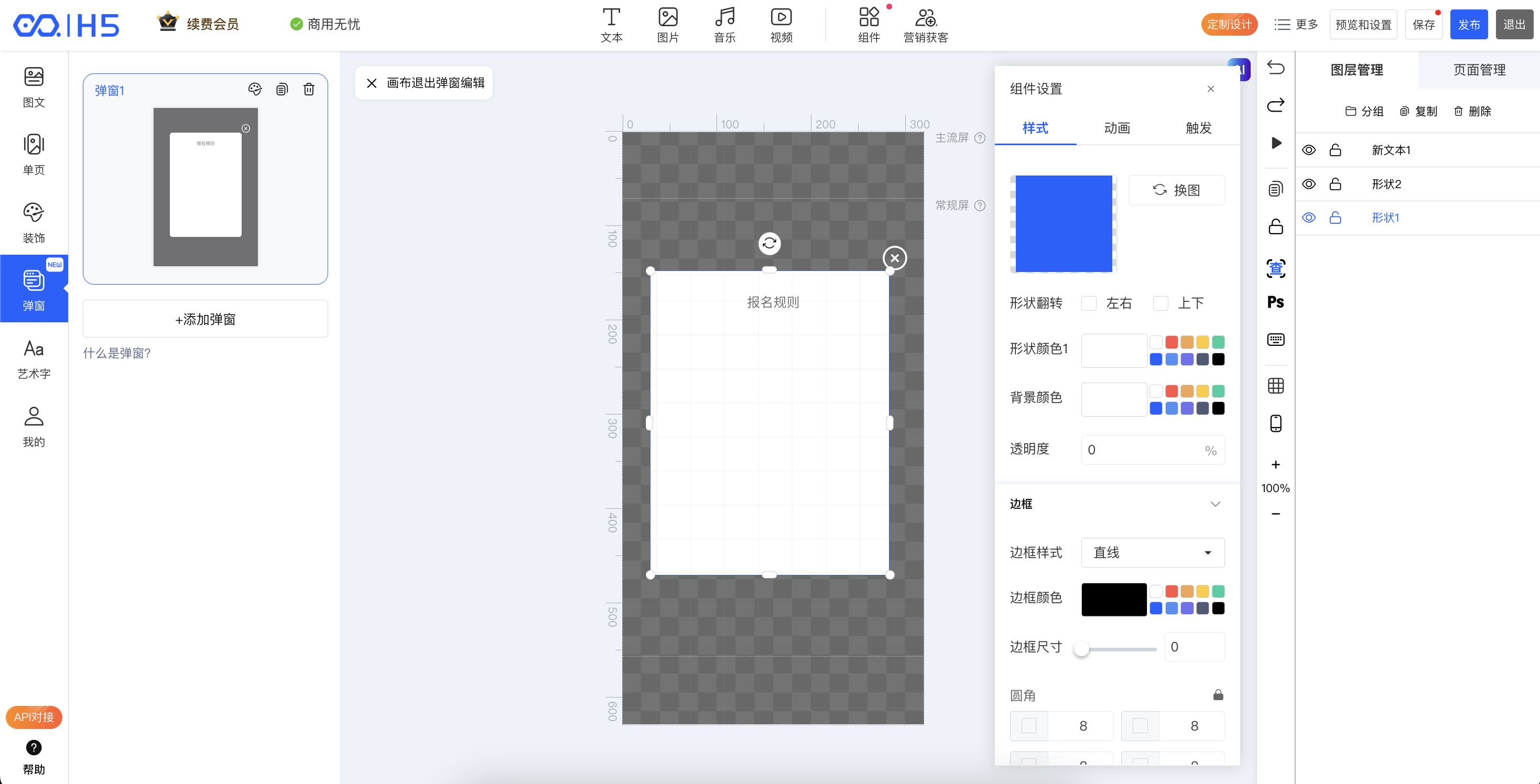Open the 边框样式 直线 dropdown

1152,553
